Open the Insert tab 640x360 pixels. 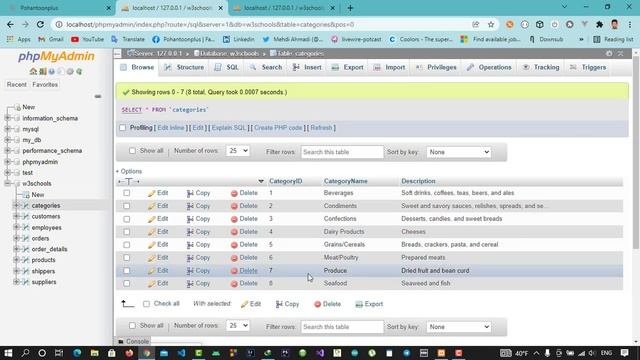click(307, 67)
